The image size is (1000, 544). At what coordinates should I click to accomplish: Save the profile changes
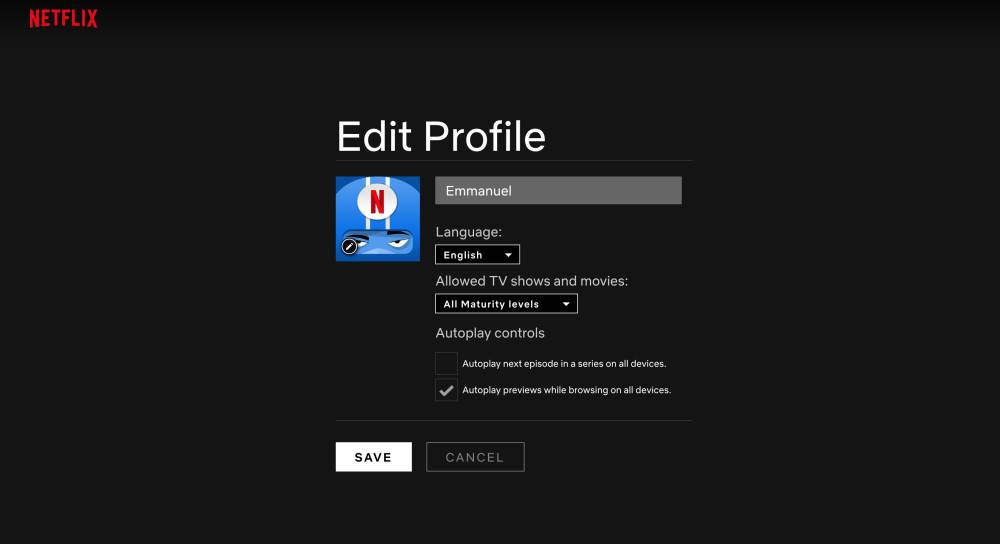click(x=373, y=457)
